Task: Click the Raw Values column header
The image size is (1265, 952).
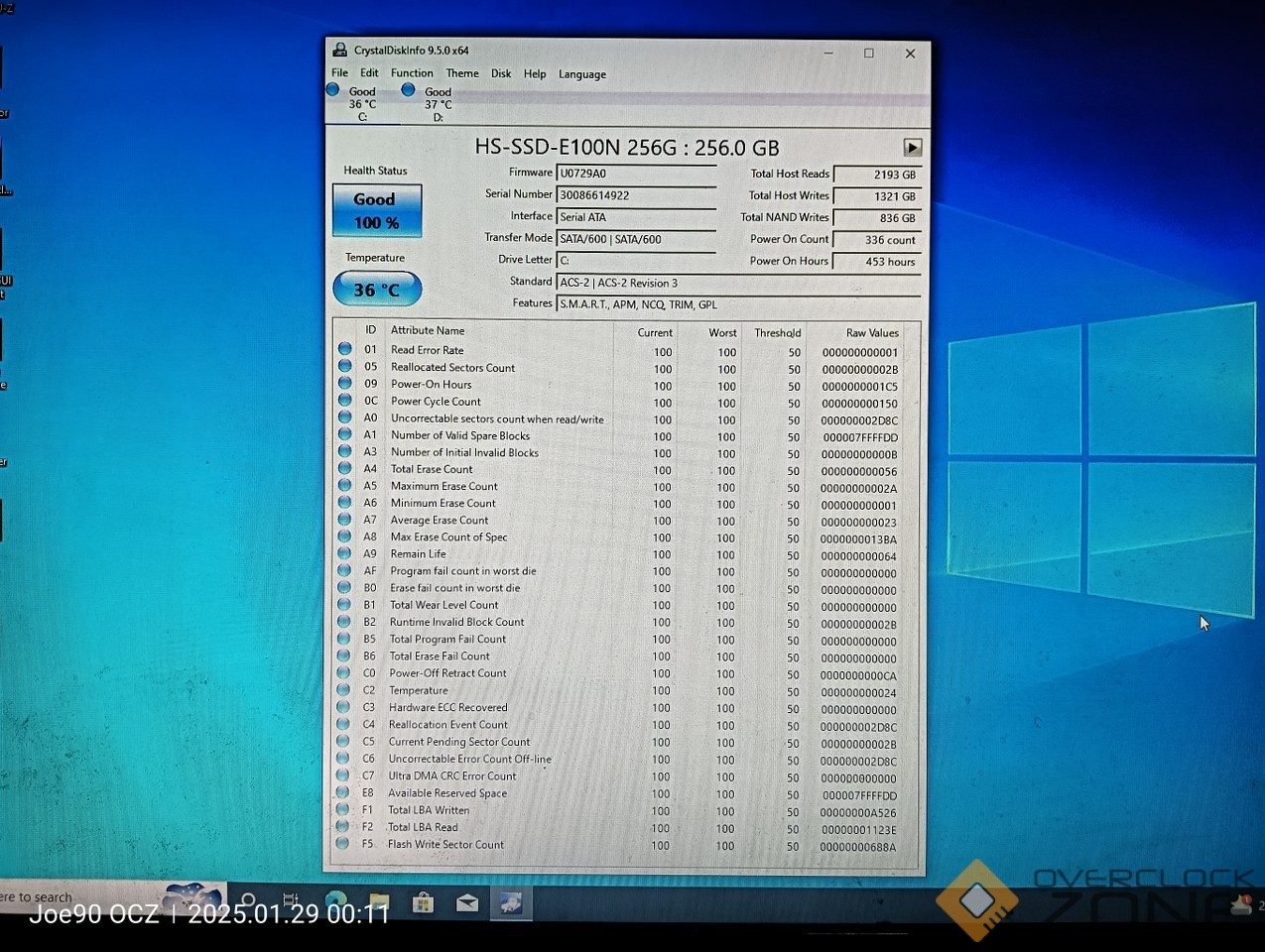Action: (x=872, y=333)
